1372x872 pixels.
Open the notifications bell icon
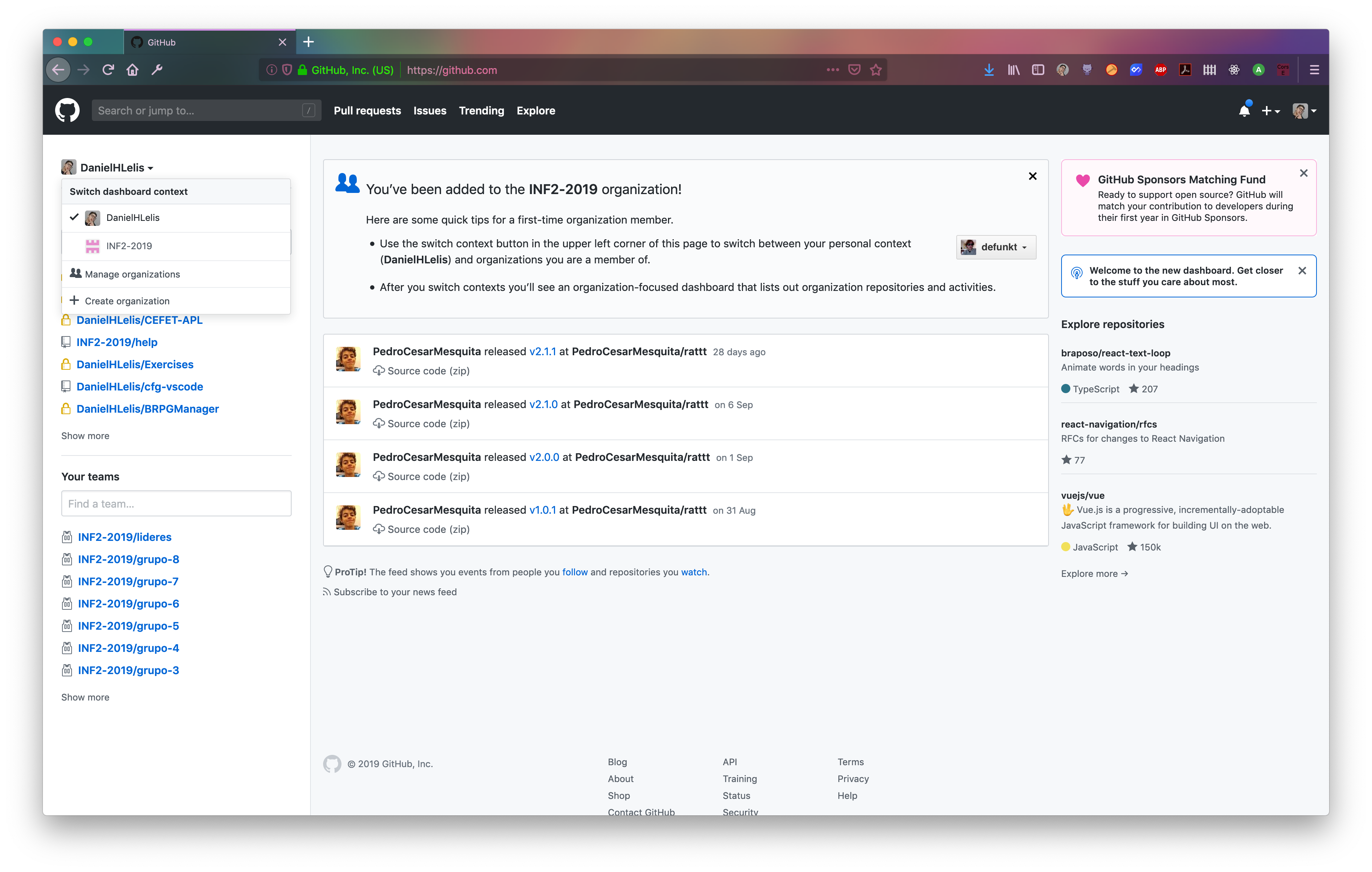[x=1245, y=111]
